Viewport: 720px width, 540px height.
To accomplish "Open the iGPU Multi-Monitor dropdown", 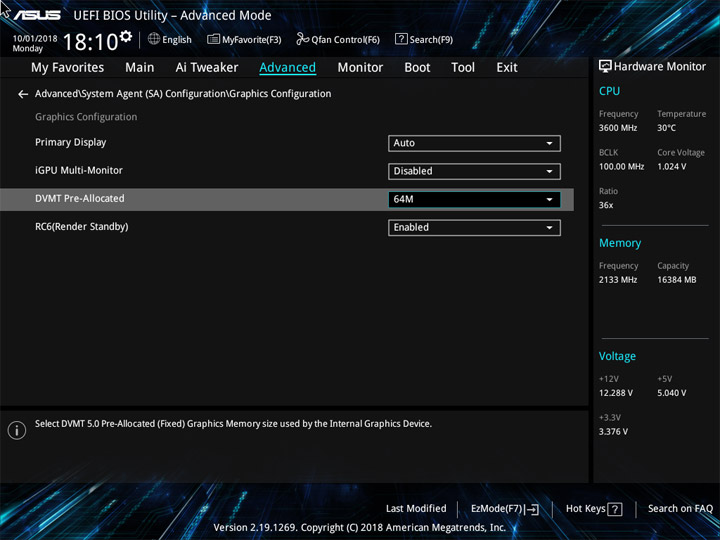I will coord(474,171).
